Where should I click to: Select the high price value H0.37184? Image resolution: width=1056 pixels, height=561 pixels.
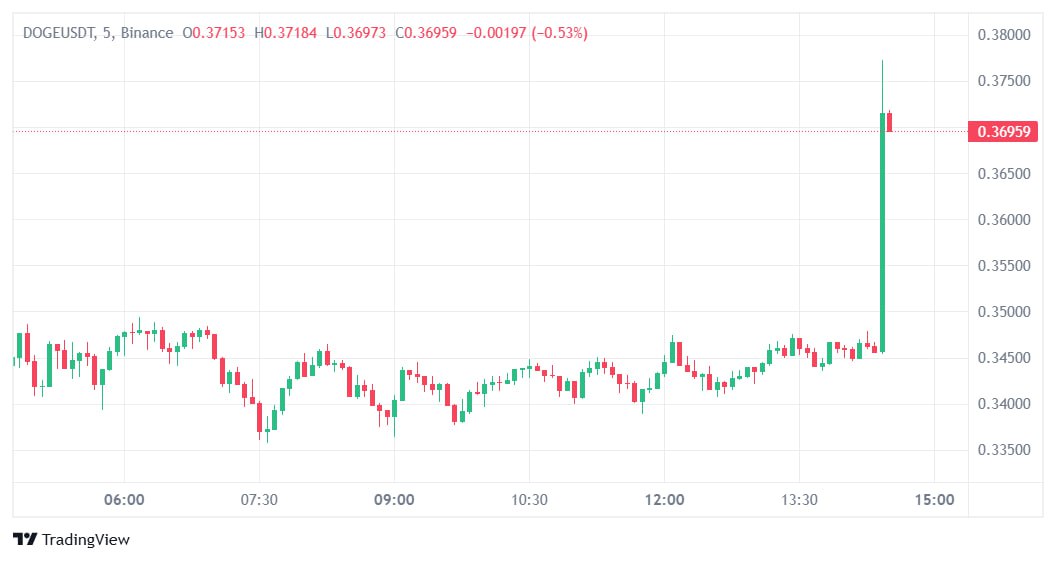[x=286, y=33]
